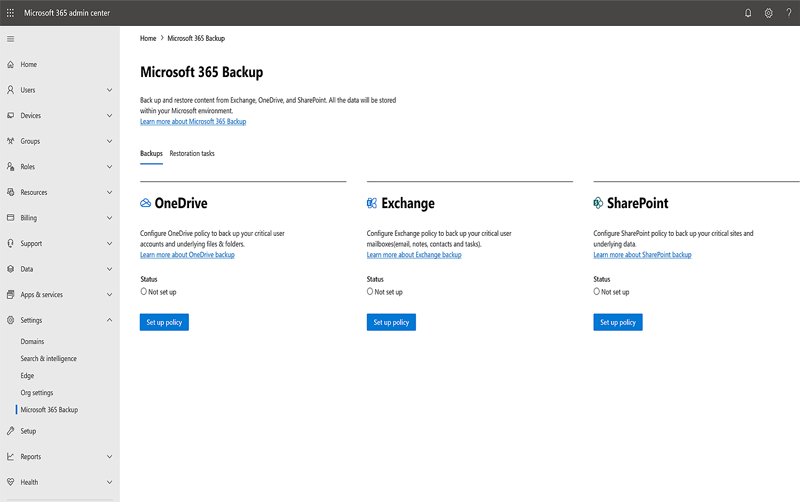Open the app launcher waffle icon
Image resolution: width=800 pixels, height=502 pixels.
point(10,13)
